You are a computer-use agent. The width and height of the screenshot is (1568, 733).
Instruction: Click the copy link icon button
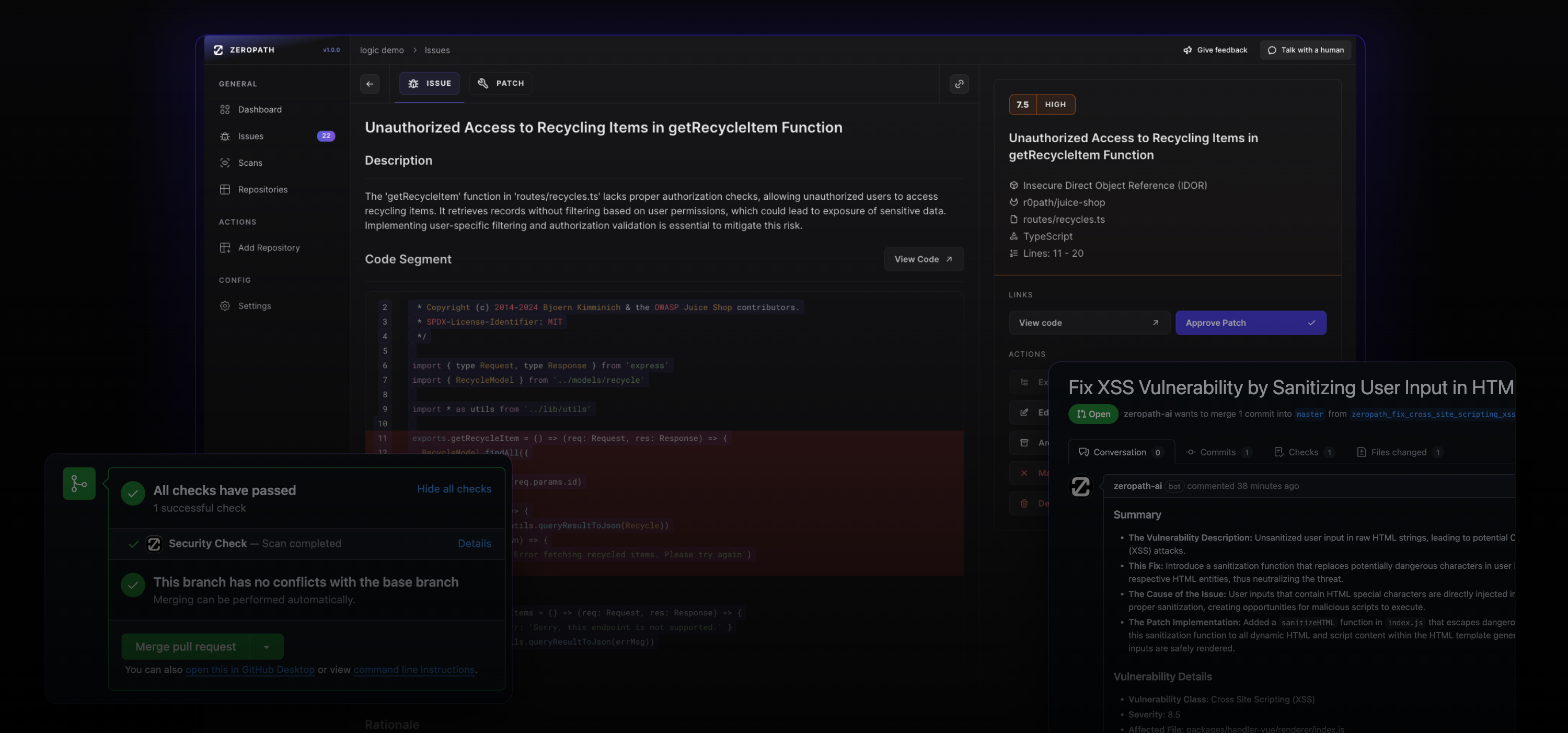click(x=959, y=84)
